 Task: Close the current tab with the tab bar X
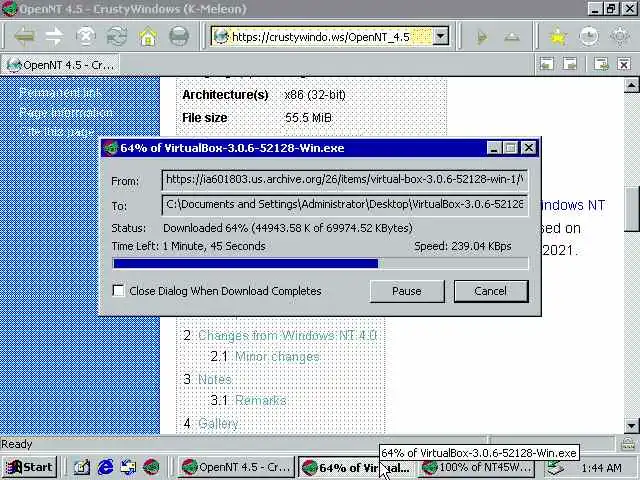click(x=624, y=64)
